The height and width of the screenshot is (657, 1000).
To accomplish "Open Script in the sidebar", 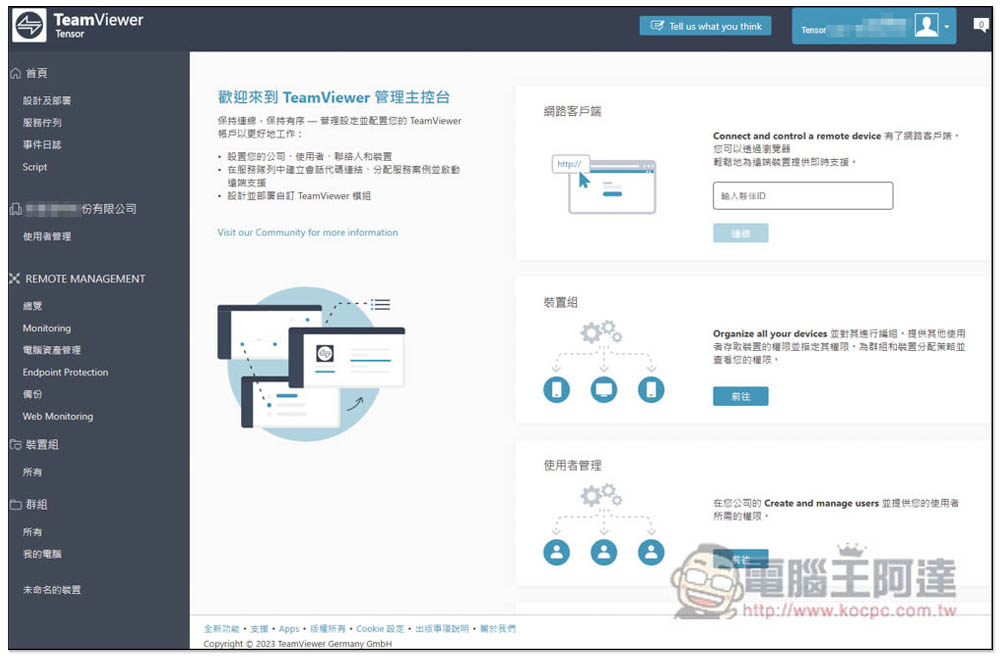I will point(35,167).
